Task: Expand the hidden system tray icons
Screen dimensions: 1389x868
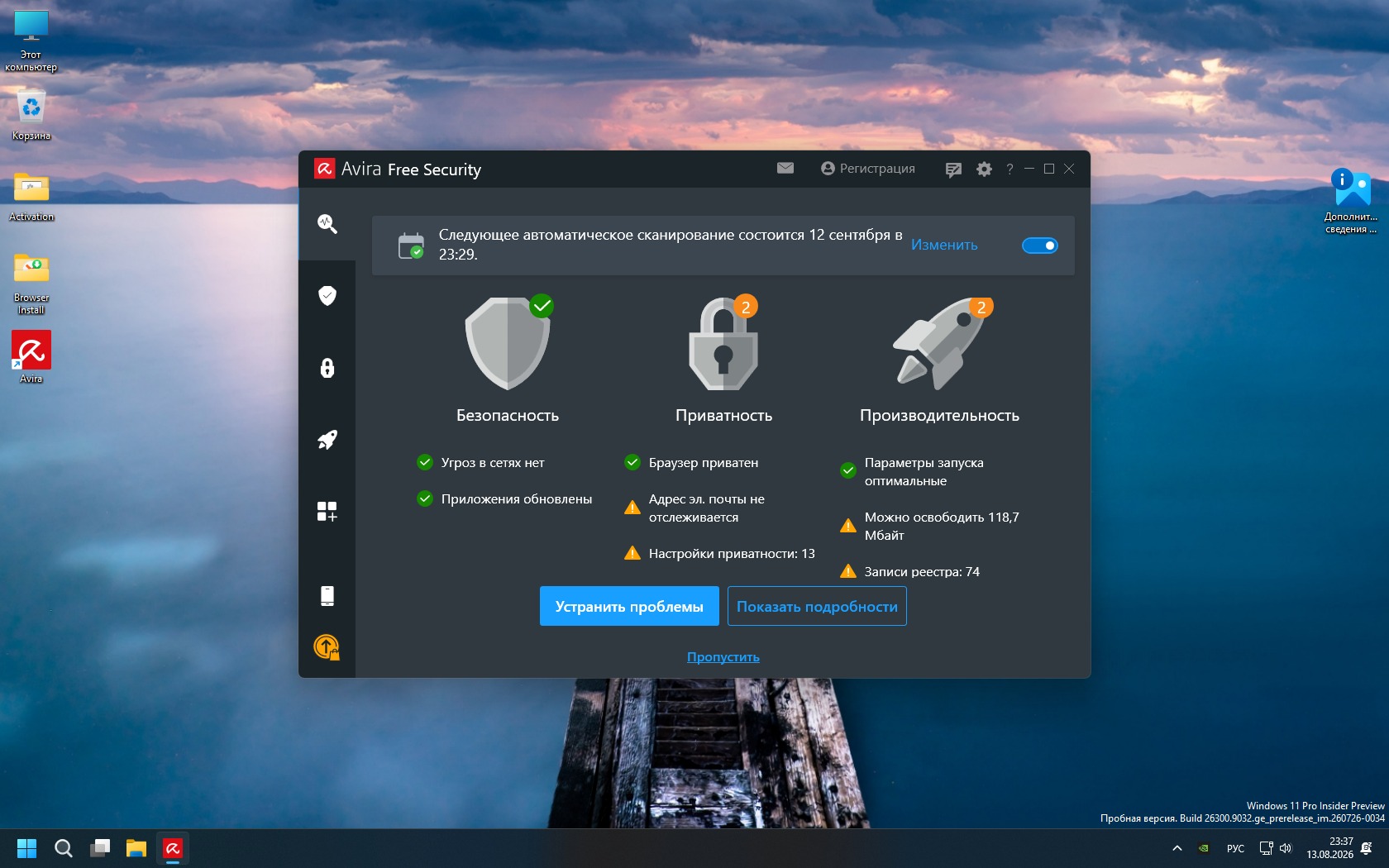Action: point(1177,848)
